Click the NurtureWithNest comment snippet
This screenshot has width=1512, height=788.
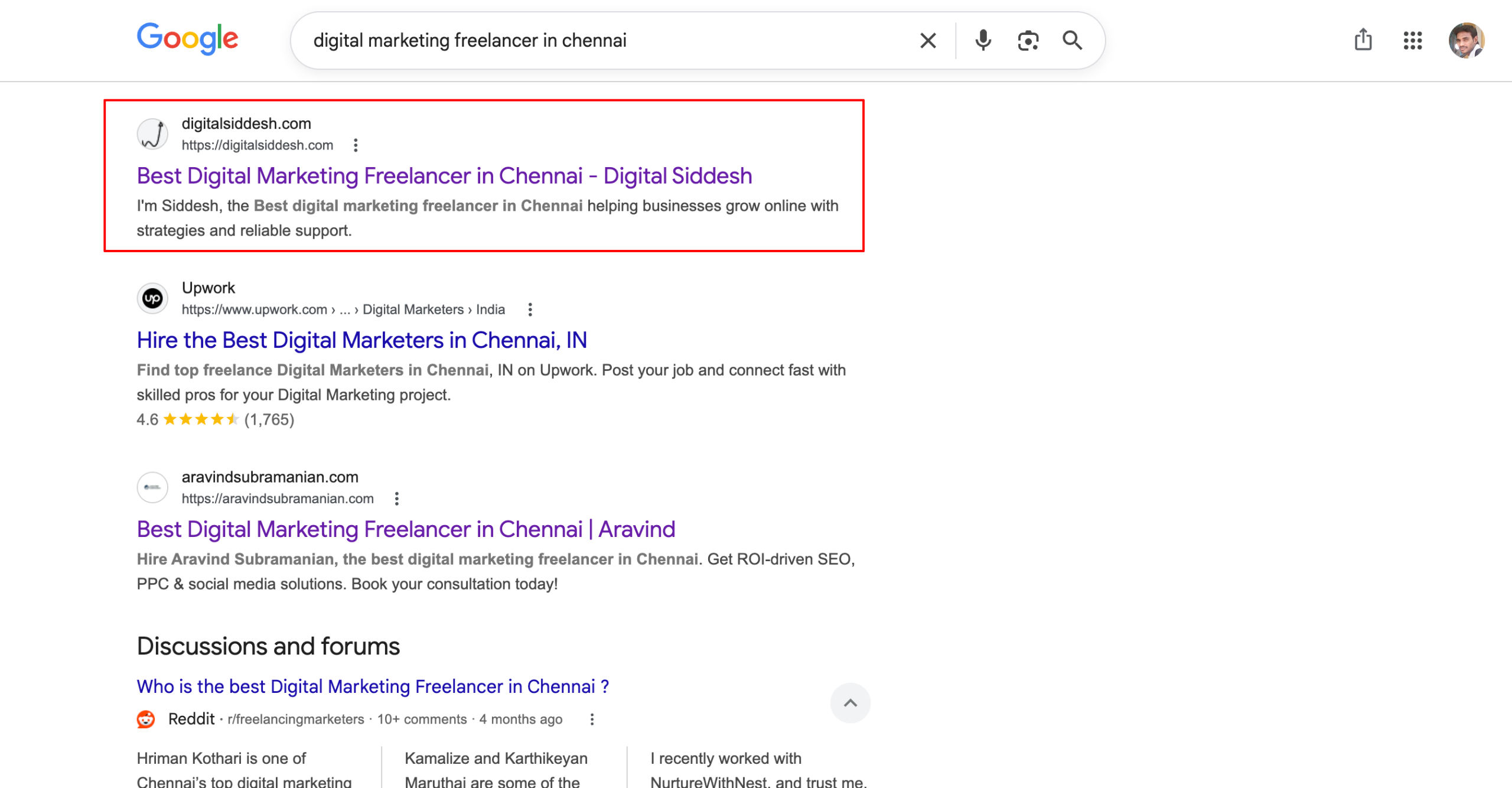(758, 770)
